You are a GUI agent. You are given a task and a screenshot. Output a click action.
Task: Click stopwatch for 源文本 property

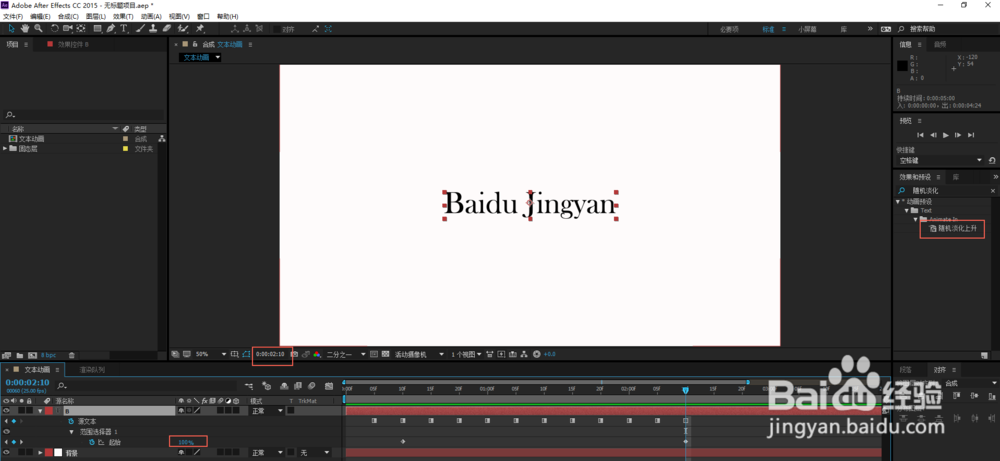[71, 421]
